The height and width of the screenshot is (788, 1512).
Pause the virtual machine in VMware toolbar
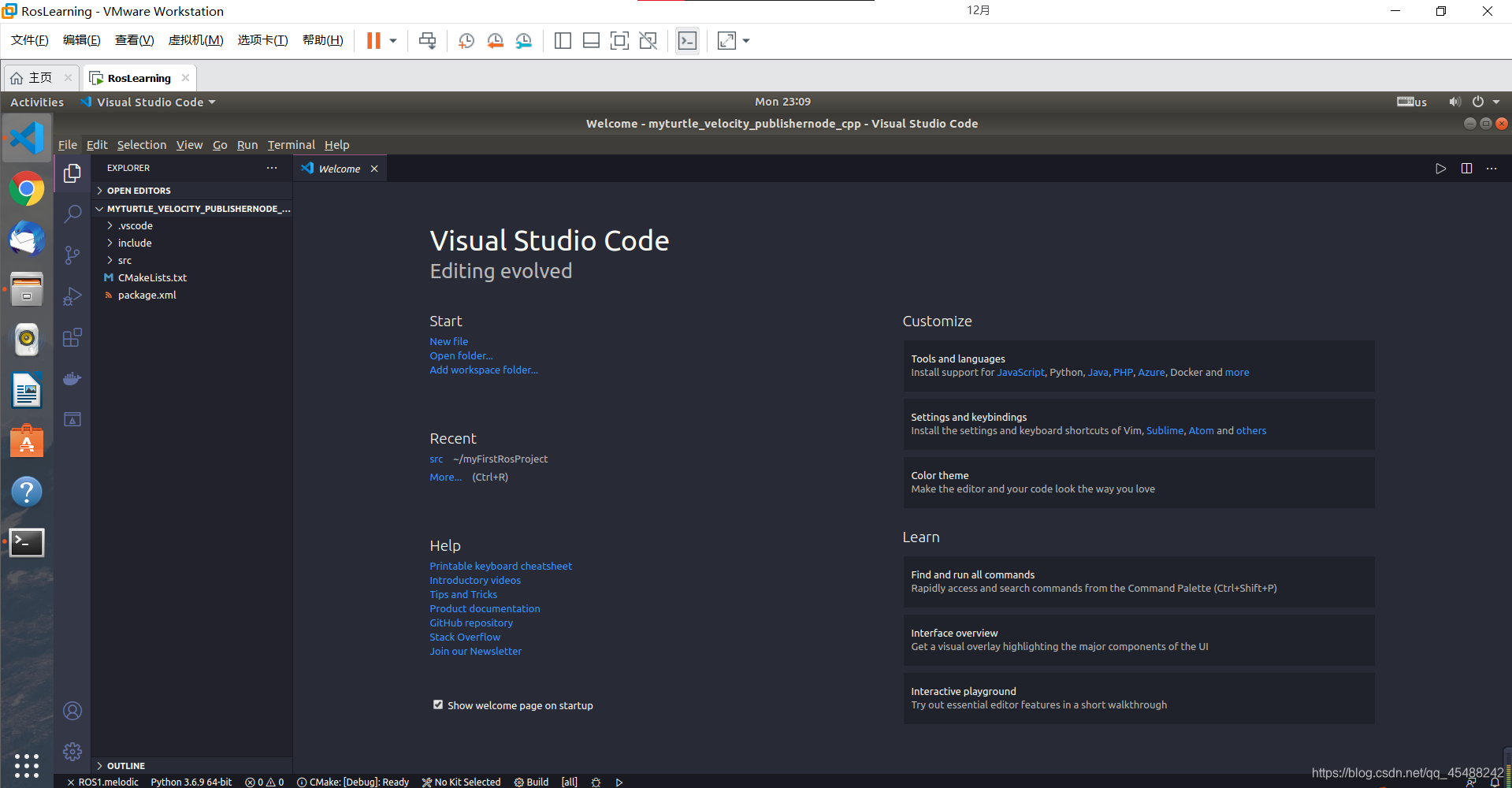click(x=373, y=41)
